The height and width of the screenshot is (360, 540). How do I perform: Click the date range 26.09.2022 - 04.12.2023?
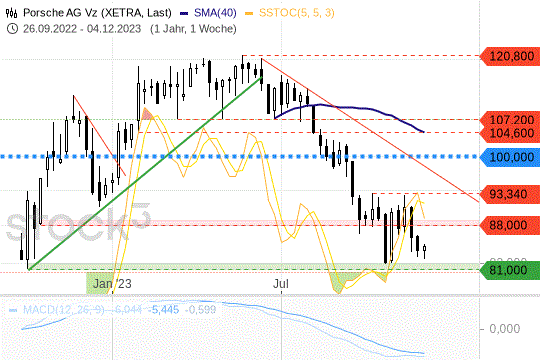coord(82,29)
